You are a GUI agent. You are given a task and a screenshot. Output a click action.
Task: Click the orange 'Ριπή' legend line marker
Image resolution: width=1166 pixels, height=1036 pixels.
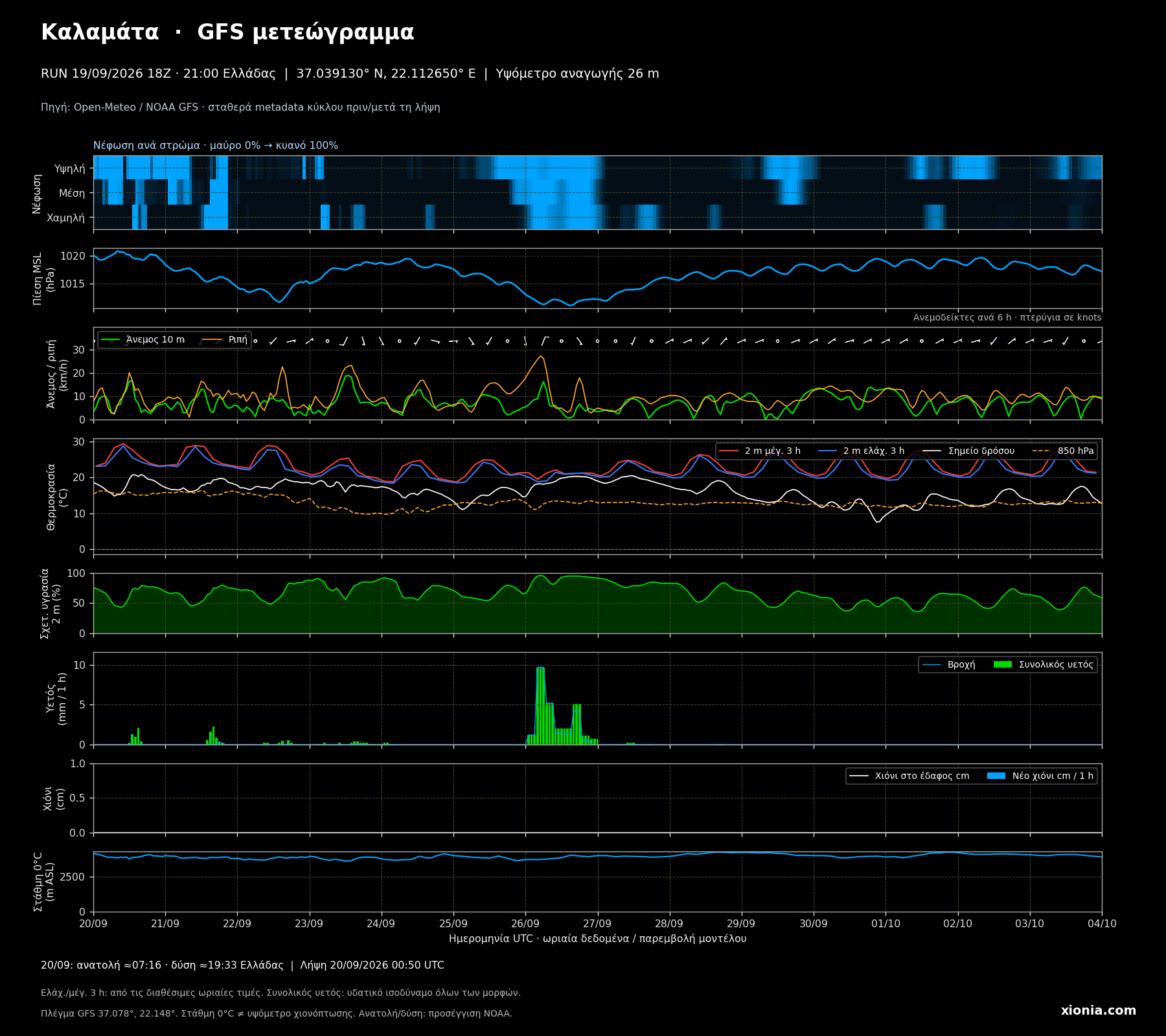[212, 340]
